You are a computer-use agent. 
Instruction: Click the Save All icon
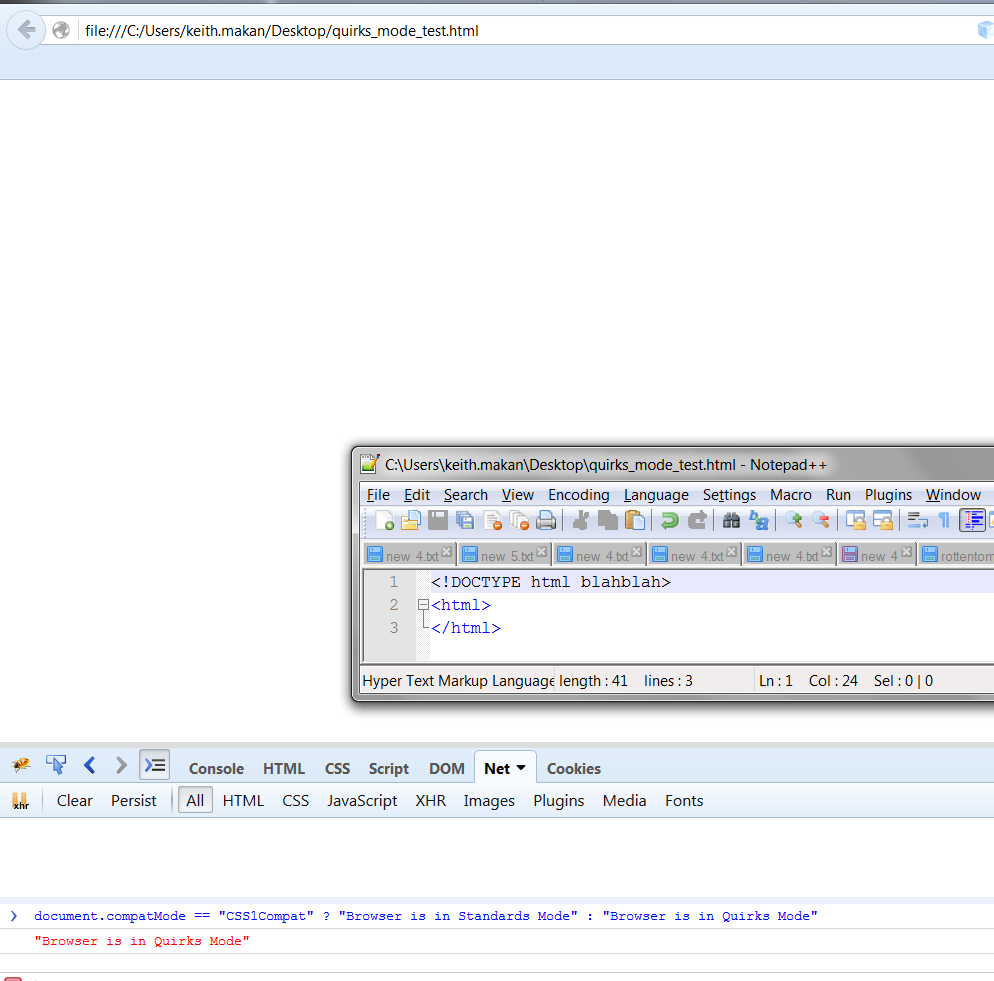click(x=465, y=521)
